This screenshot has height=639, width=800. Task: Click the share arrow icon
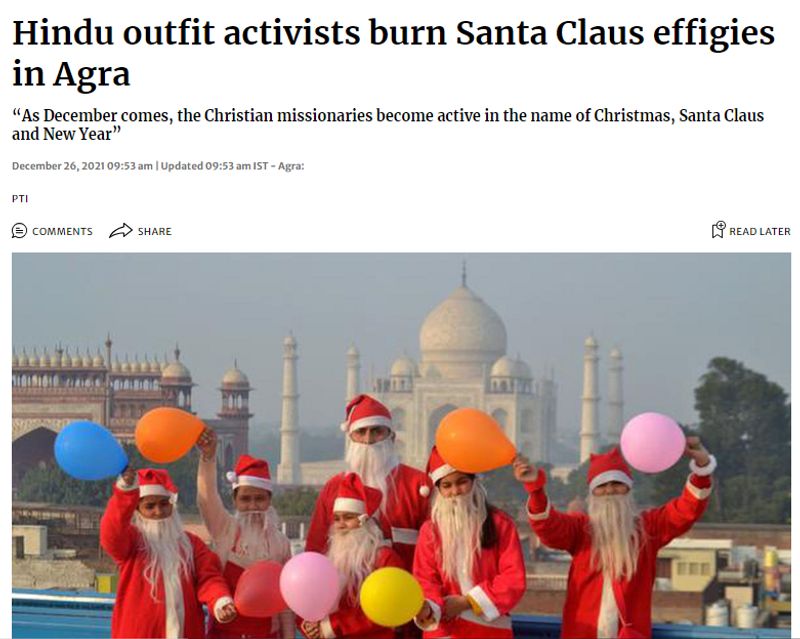pos(120,231)
